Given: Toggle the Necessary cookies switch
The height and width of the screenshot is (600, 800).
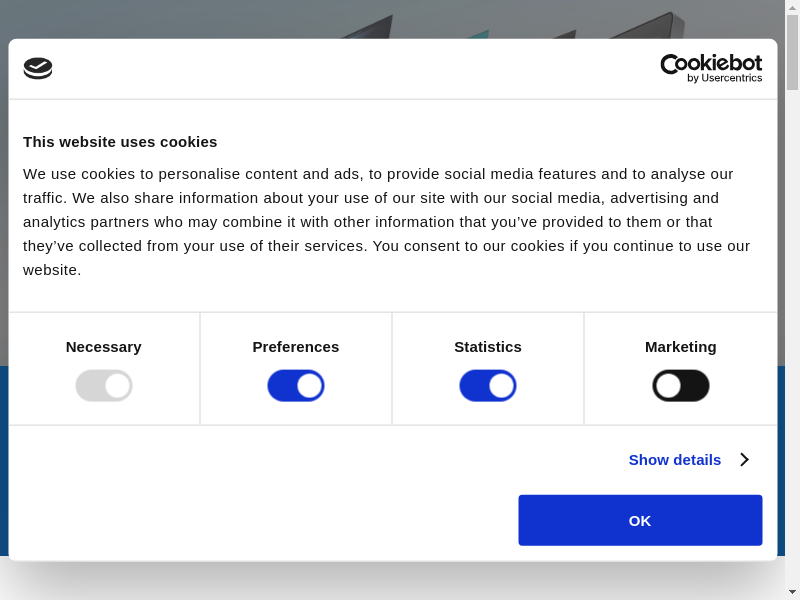Looking at the screenshot, I should pyautogui.click(x=104, y=386).
